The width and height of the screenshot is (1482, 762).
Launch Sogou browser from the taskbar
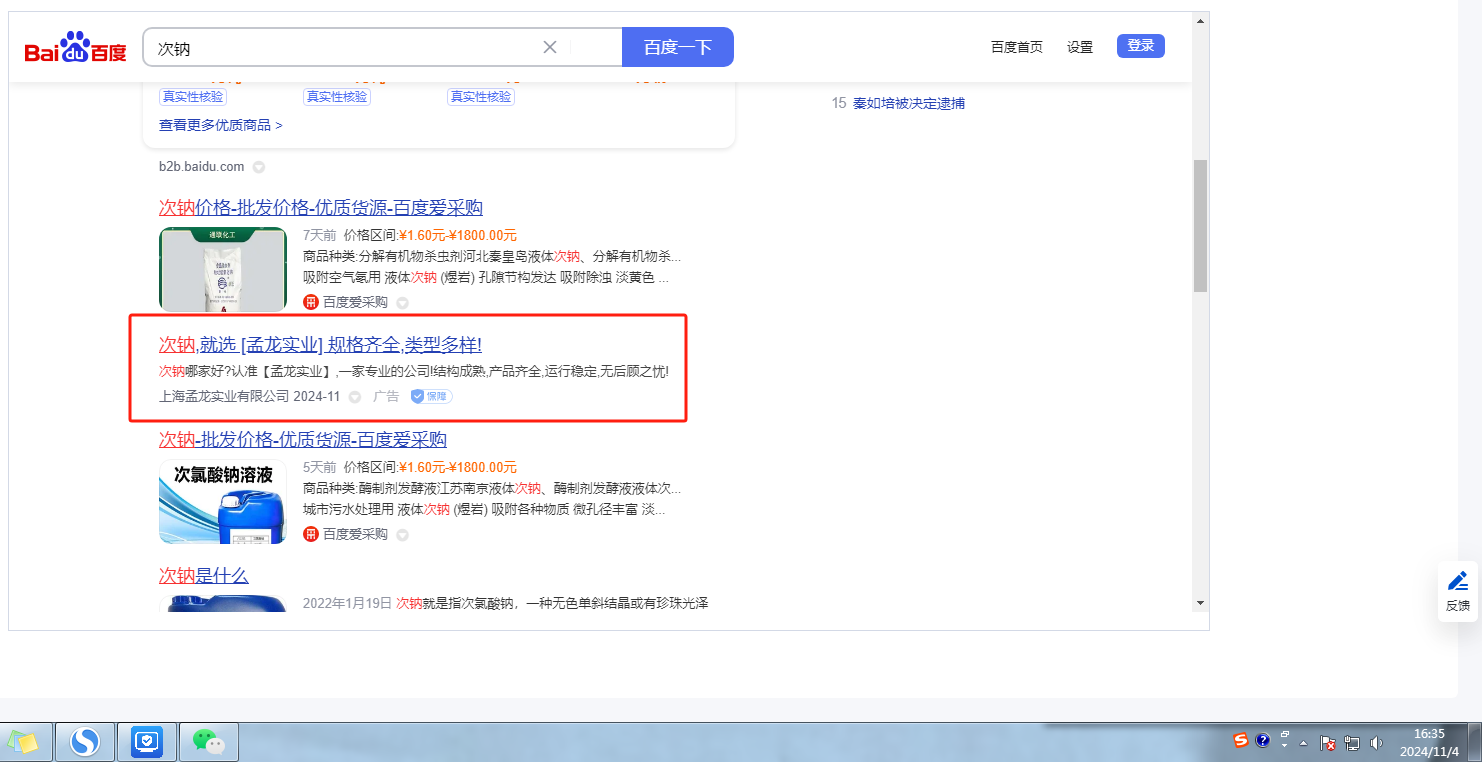click(x=85, y=741)
